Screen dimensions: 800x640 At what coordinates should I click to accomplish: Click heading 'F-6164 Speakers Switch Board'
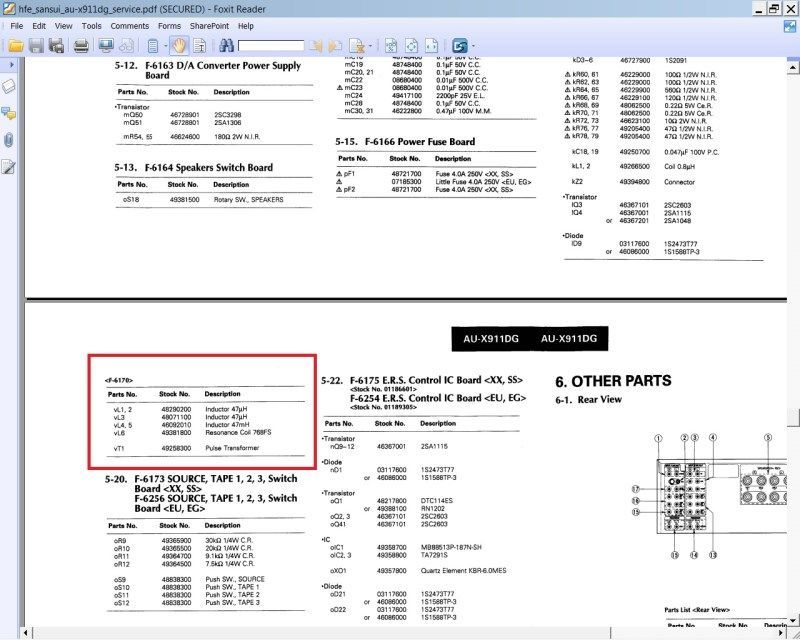209,167
